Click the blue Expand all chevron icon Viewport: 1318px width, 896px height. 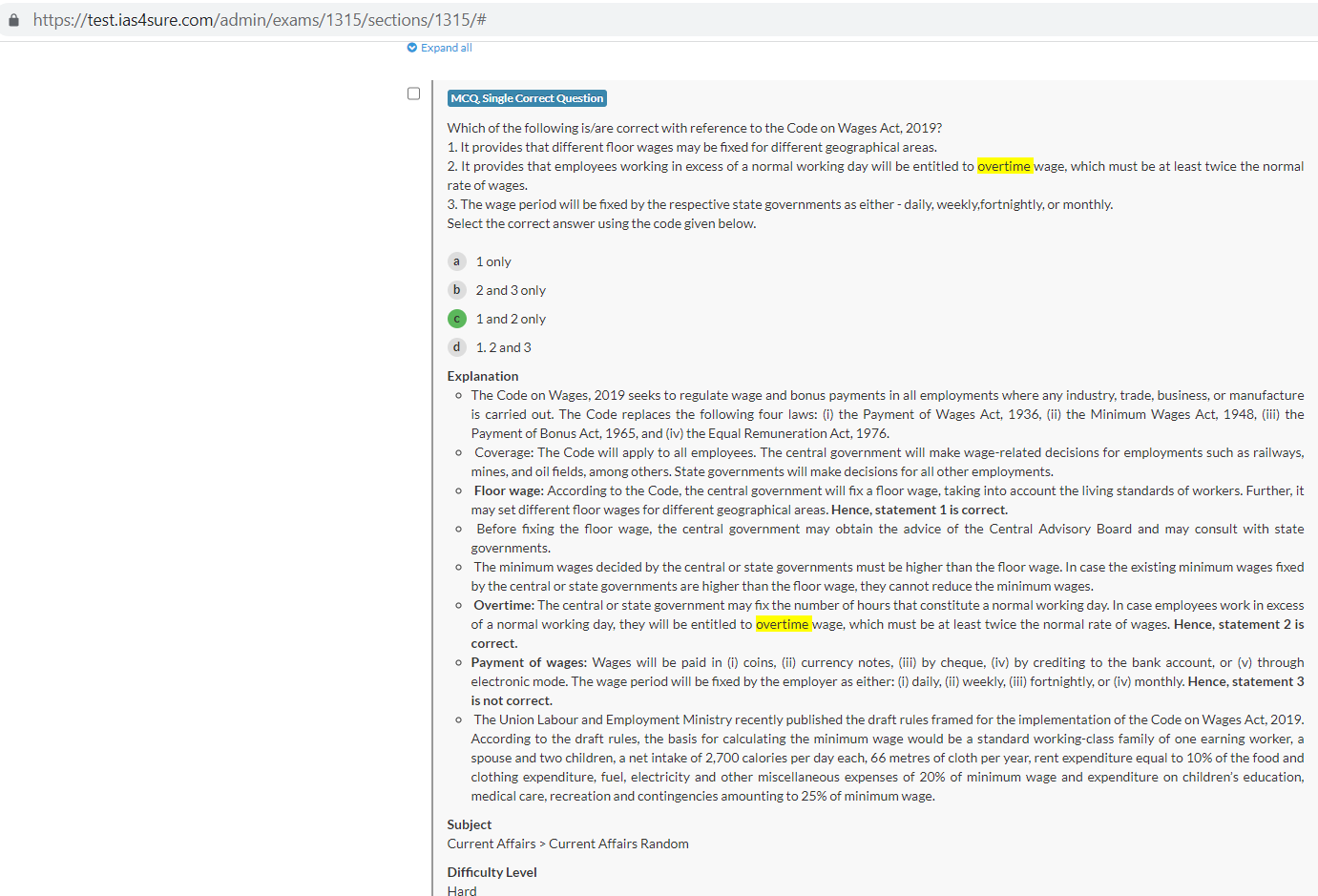(x=412, y=48)
